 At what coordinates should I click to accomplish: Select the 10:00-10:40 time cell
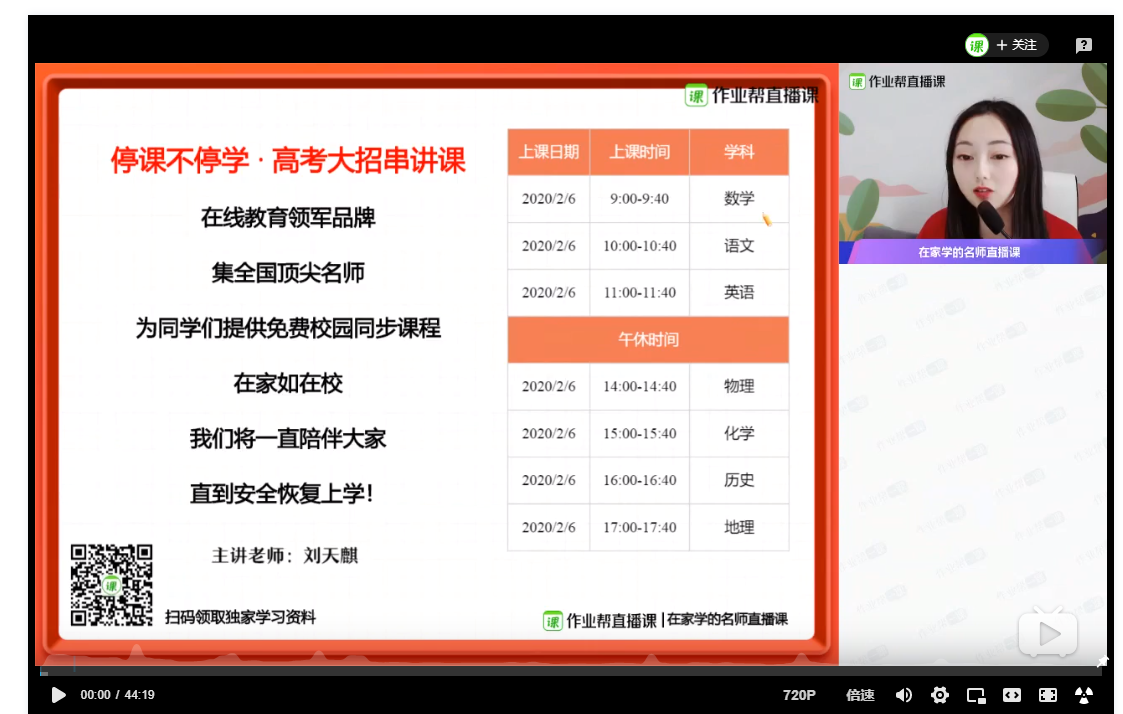point(640,246)
